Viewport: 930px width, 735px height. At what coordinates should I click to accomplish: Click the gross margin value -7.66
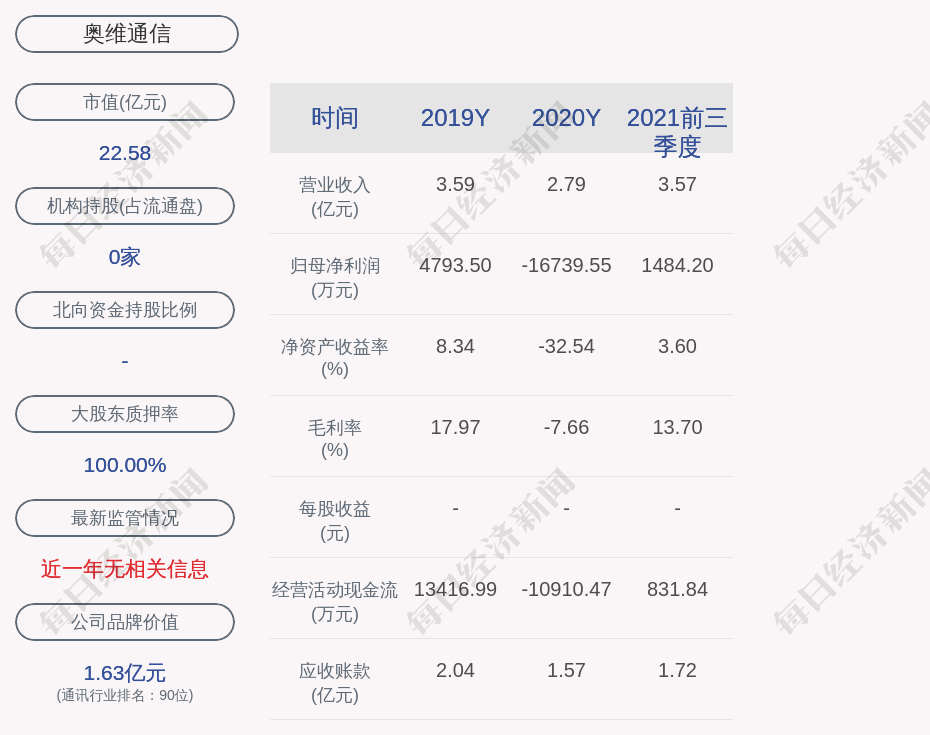point(566,427)
